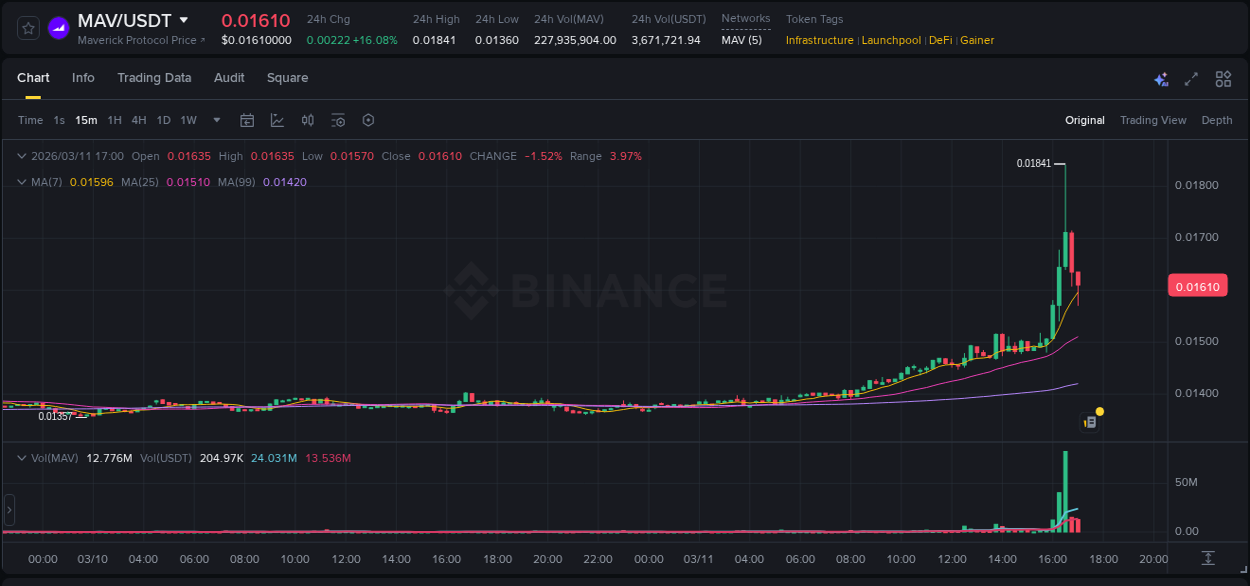The width and height of the screenshot is (1250, 586).
Task: Switch chart to Trading View mode
Action: (x=1152, y=120)
